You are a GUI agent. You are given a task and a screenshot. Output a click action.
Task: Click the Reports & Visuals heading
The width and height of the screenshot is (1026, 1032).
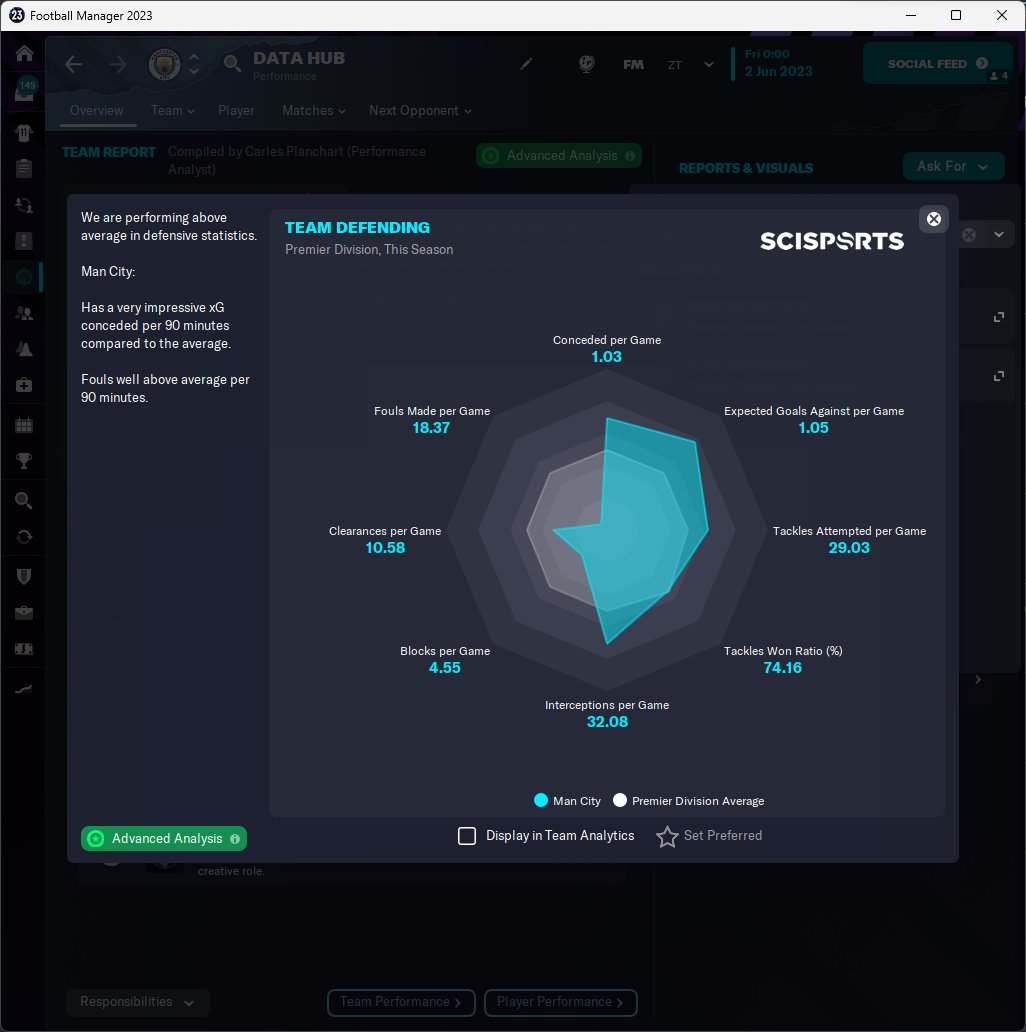(746, 168)
